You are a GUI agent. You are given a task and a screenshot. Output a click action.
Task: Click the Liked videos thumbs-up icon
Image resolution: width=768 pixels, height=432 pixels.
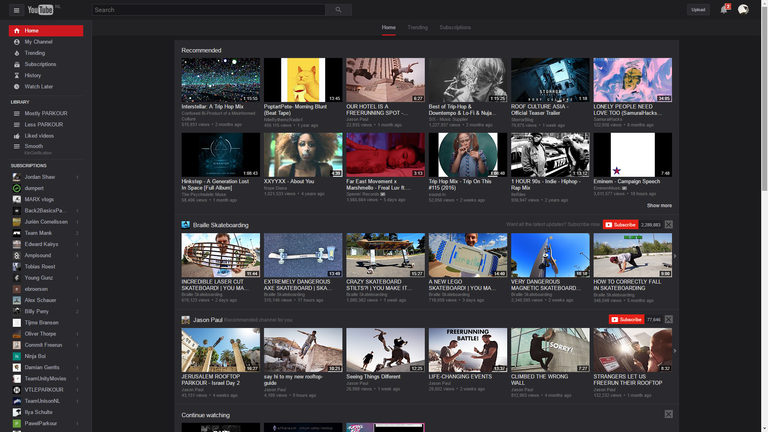(x=17, y=136)
